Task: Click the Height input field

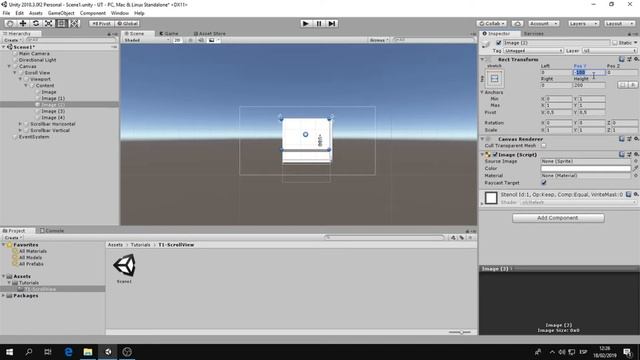Action: pyautogui.click(x=589, y=85)
